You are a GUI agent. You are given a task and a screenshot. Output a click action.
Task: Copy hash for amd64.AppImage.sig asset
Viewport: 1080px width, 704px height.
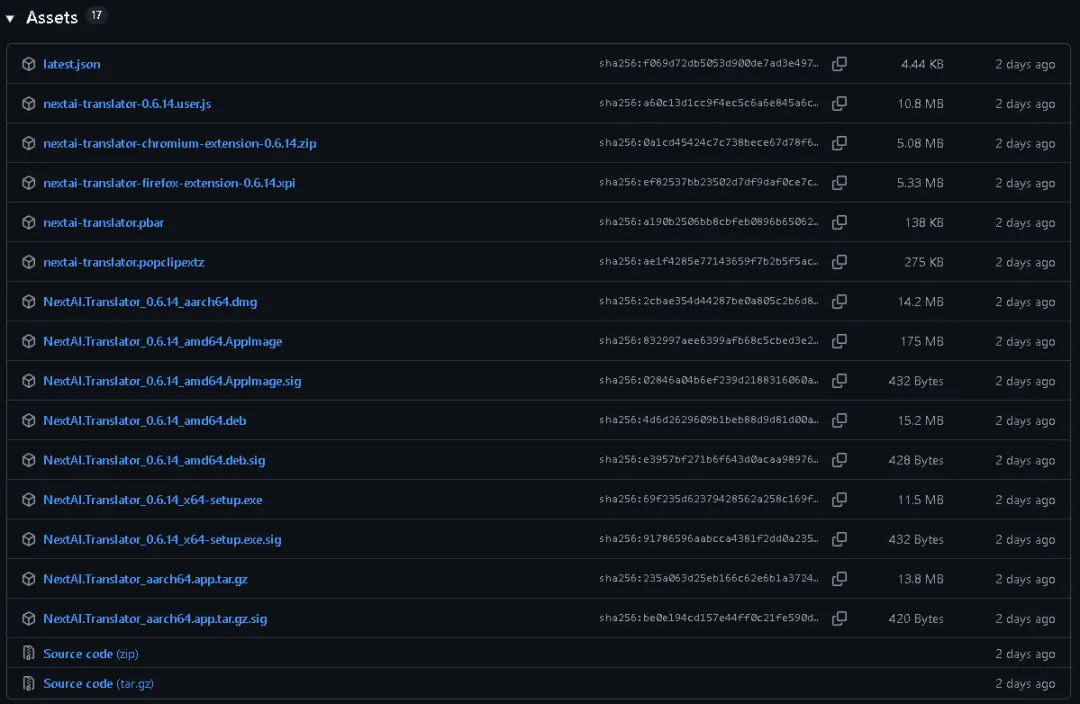pos(839,381)
